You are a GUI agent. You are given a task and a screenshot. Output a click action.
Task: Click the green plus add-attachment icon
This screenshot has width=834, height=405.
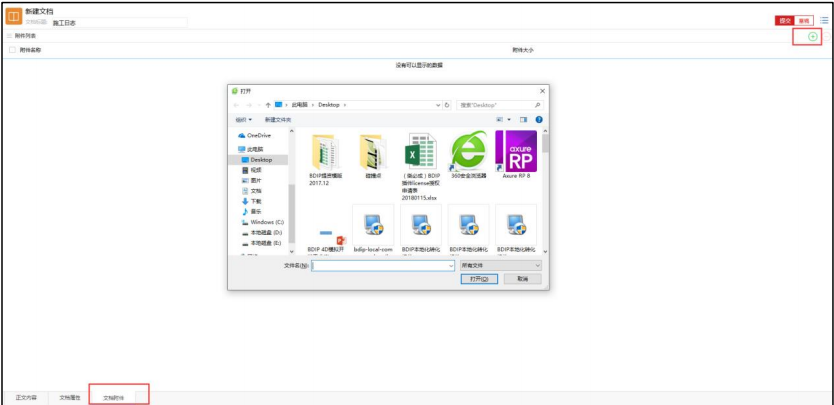812,36
